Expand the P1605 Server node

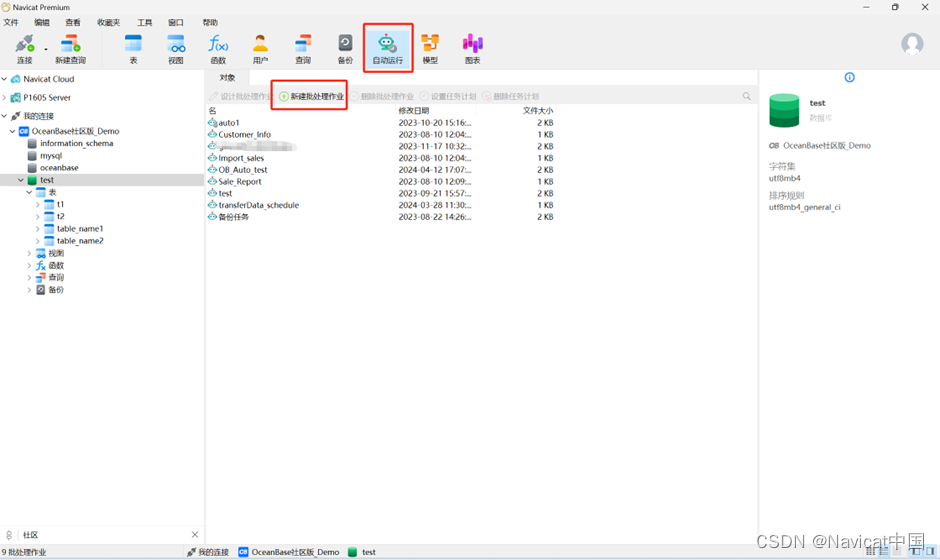click(x=5, y=97)
